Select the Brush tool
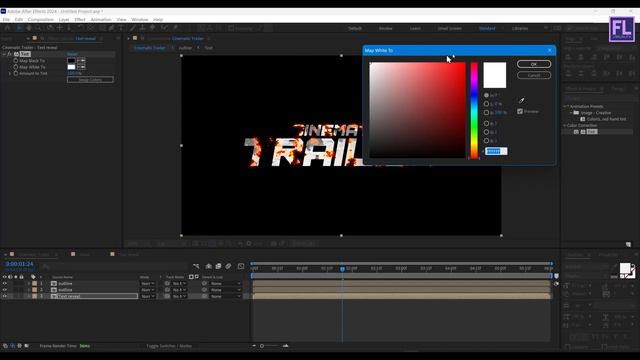The image size is (640, 360). (x=133, y=28)
